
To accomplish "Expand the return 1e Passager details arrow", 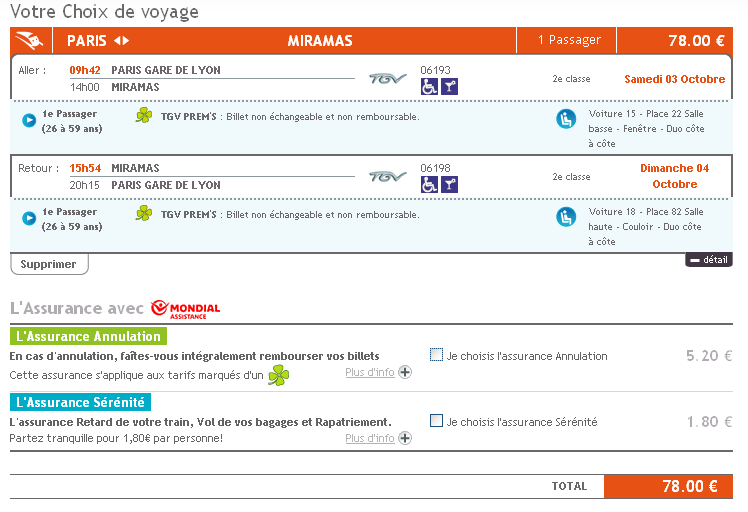I will tap(29, 218).
